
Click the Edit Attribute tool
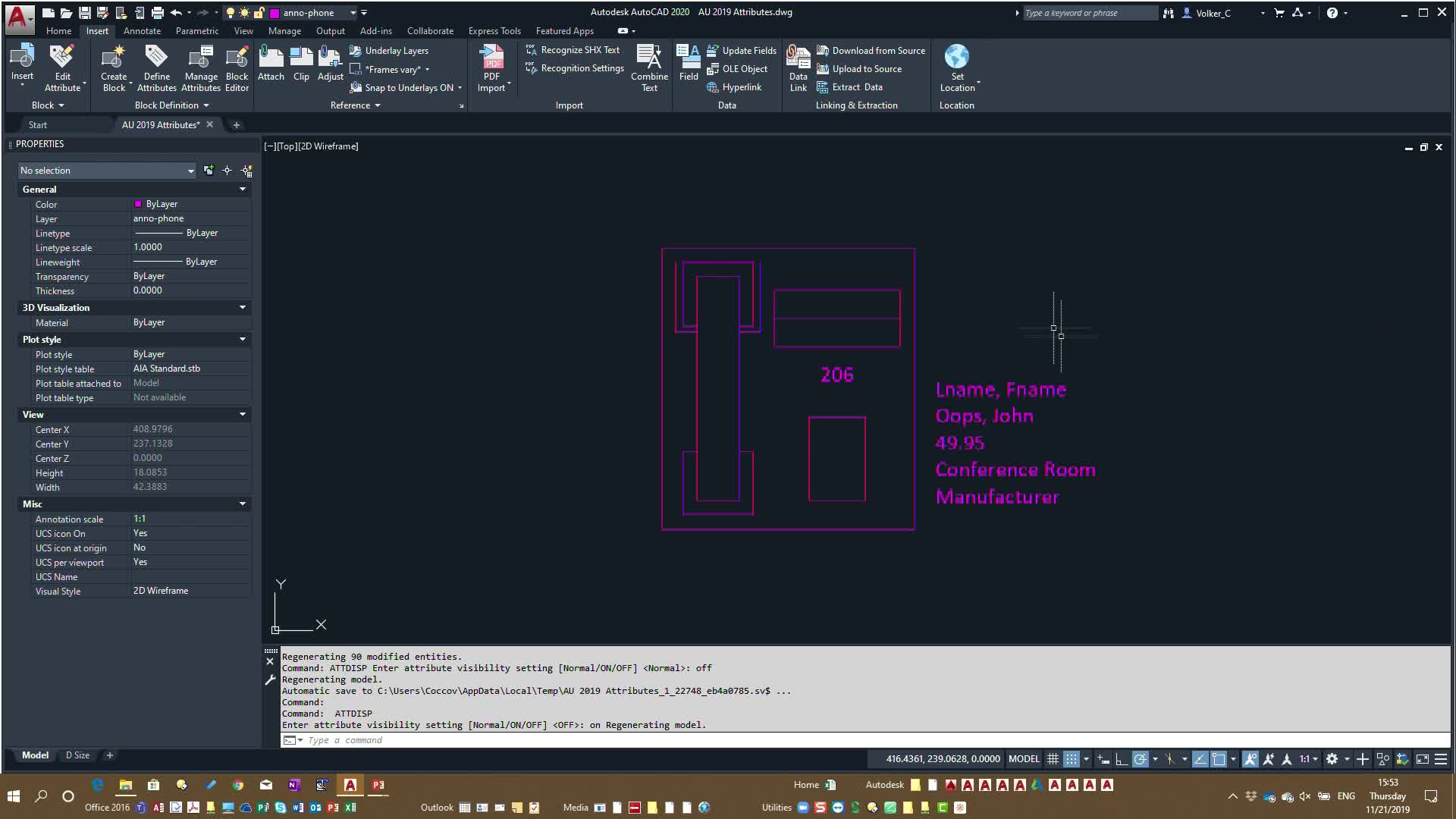[x=62, y=68]
